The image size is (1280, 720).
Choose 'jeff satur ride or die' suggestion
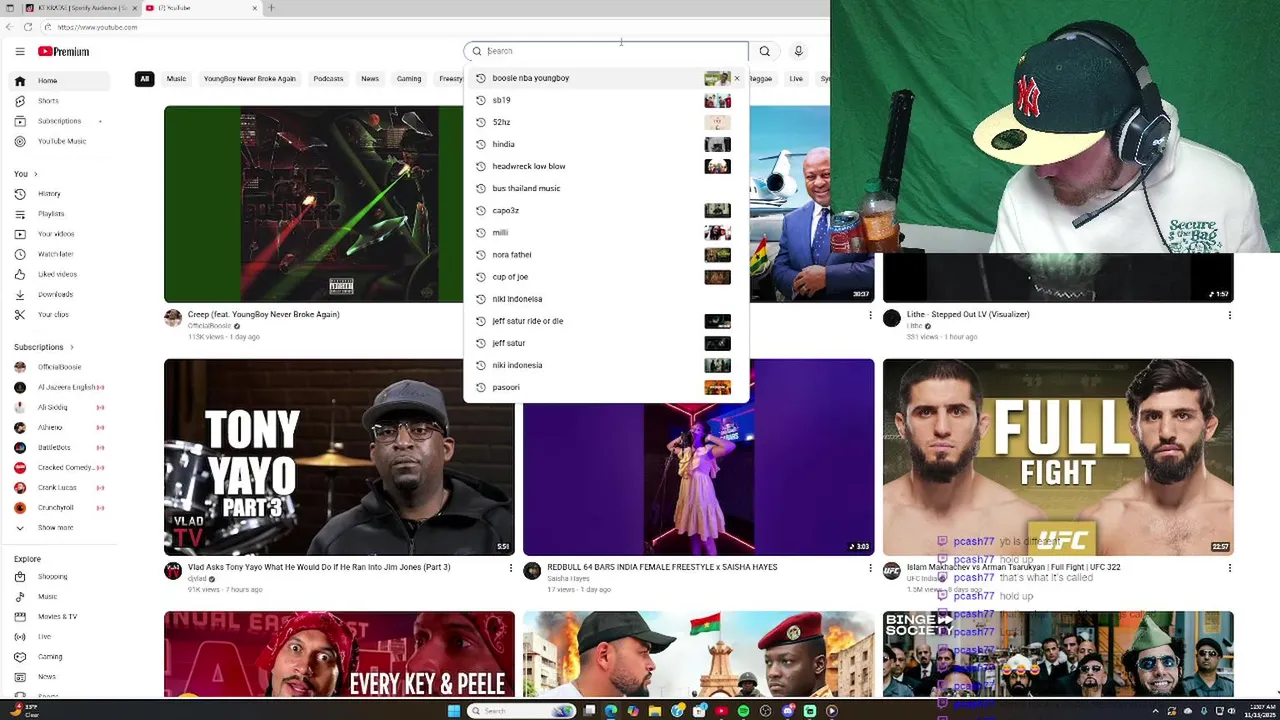605,321
